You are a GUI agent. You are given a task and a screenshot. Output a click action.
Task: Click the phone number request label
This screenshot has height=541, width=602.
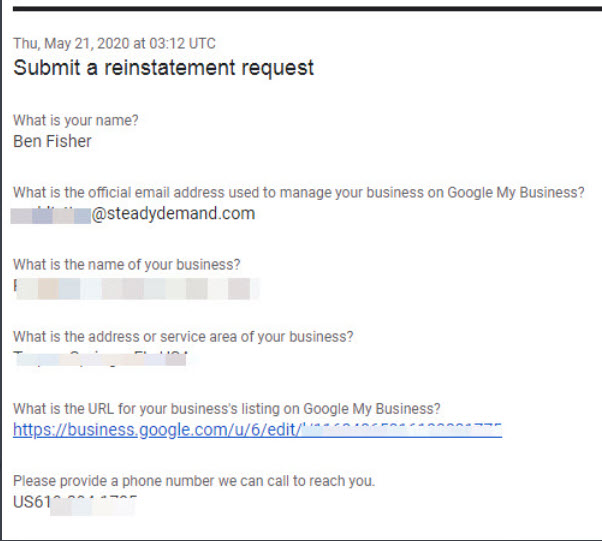click(194, 481)
